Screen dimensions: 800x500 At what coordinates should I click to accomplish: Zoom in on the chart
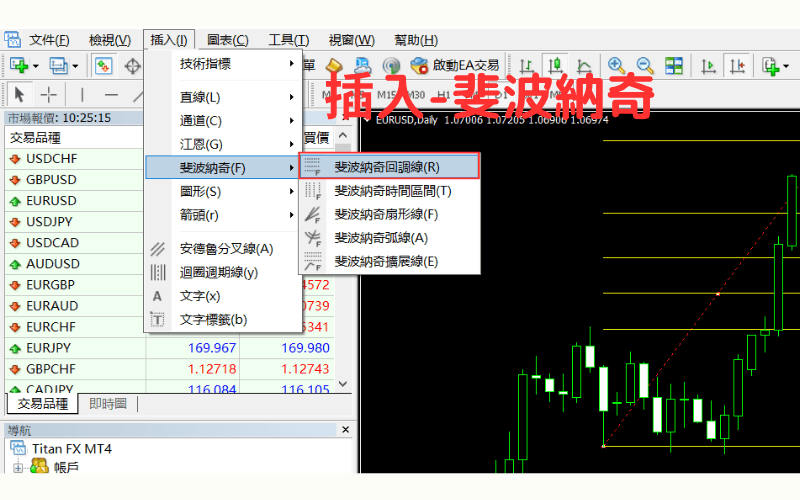pos(616,66)
